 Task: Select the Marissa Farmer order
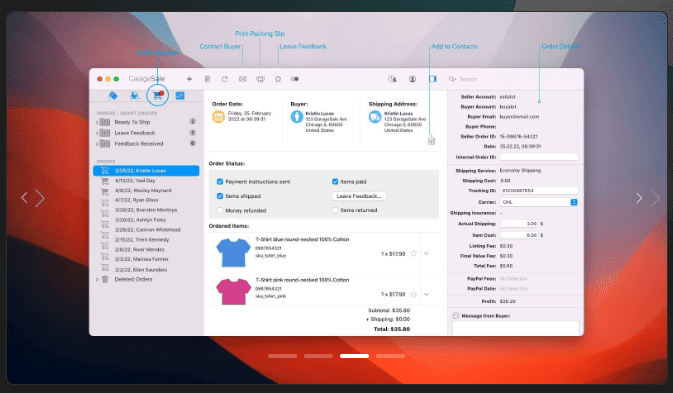(146, 260)
